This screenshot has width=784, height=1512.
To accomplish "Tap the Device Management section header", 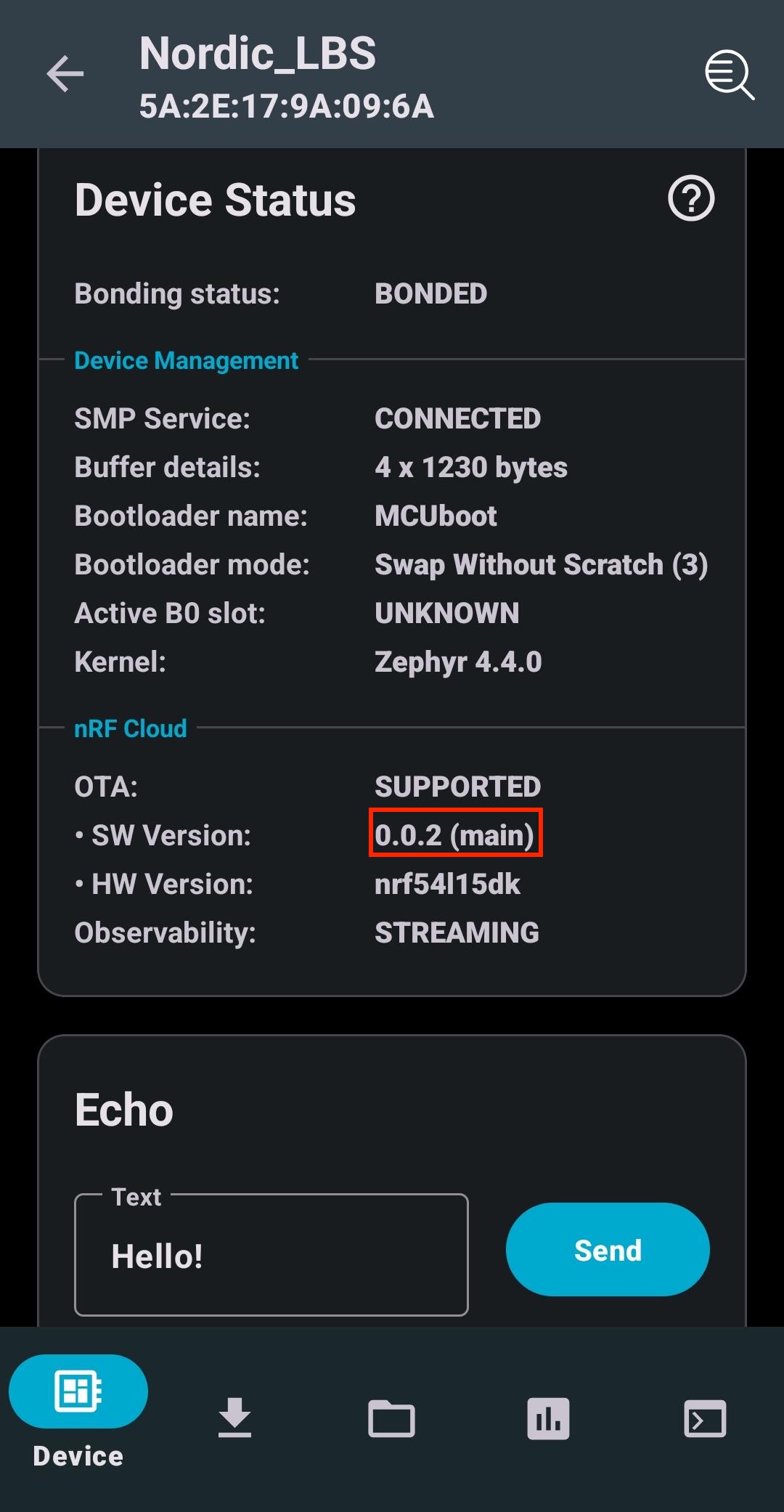I will point(186,360).
